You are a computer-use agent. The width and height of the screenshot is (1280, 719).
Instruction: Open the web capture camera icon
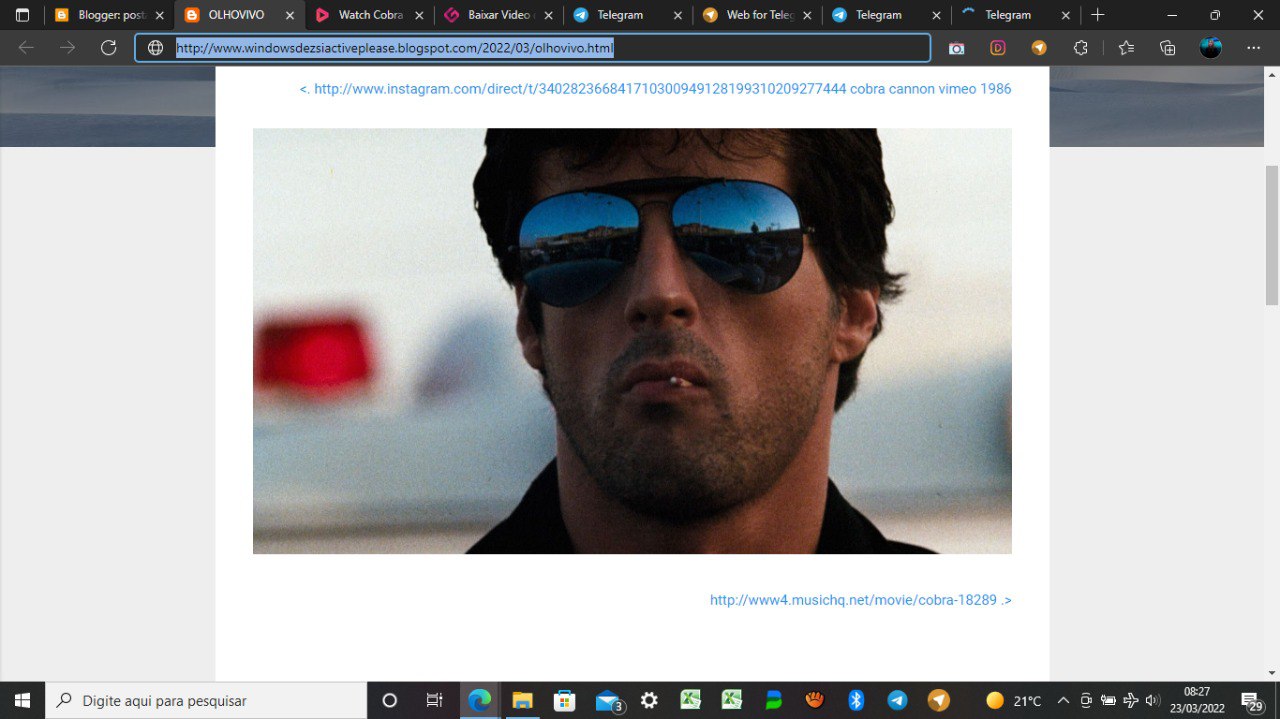pos(957,48)
